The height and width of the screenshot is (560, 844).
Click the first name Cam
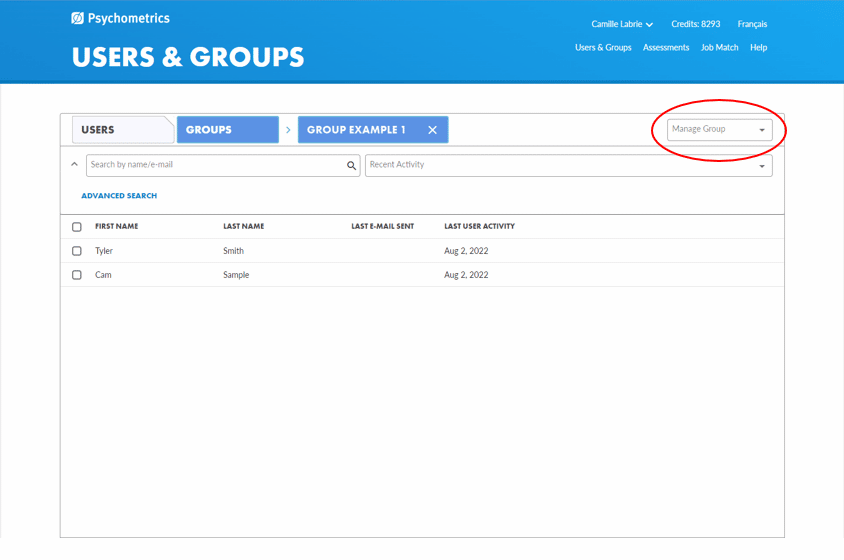103,275
